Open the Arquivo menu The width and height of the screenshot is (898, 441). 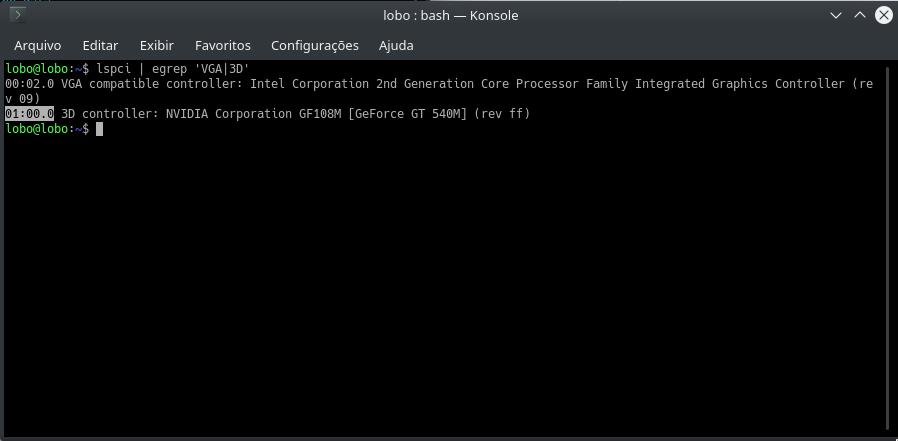click(38, 45)
